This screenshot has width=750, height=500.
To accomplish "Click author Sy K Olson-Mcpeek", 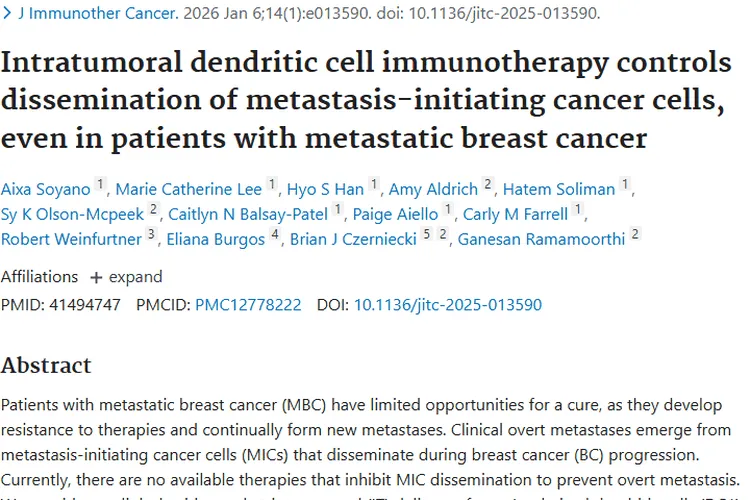I will point(73,213).
